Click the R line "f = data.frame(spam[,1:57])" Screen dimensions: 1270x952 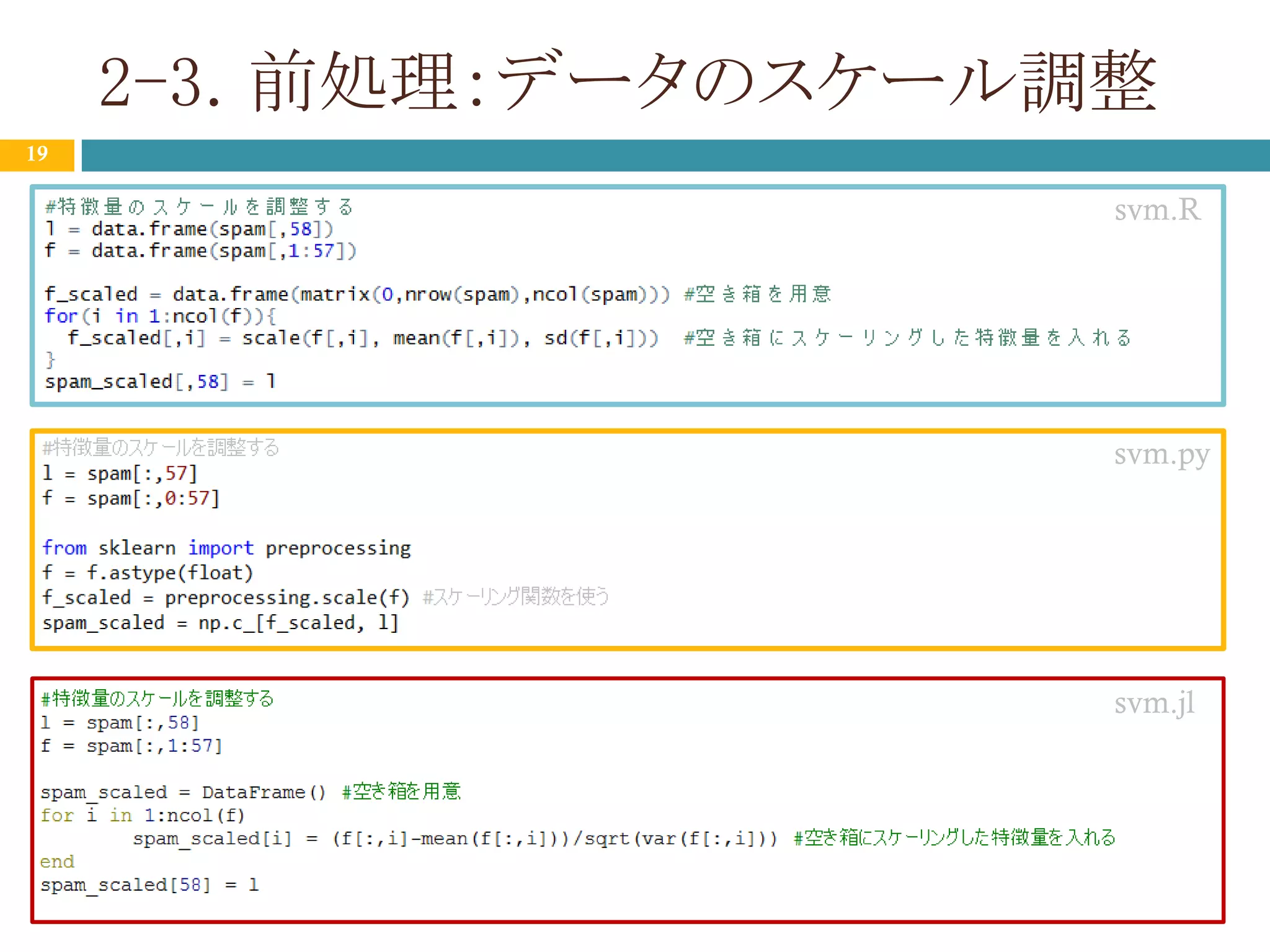[x=201, y=250]
